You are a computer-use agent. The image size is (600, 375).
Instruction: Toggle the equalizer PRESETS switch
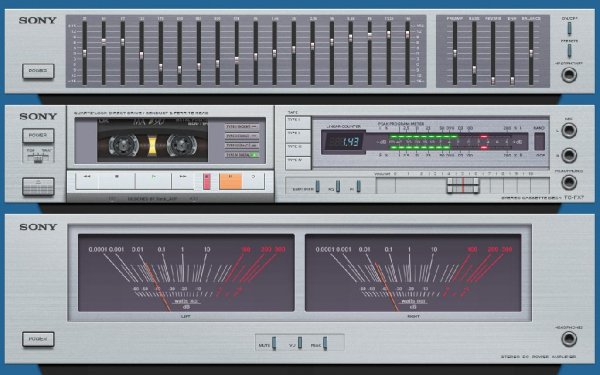click(569, 51)
